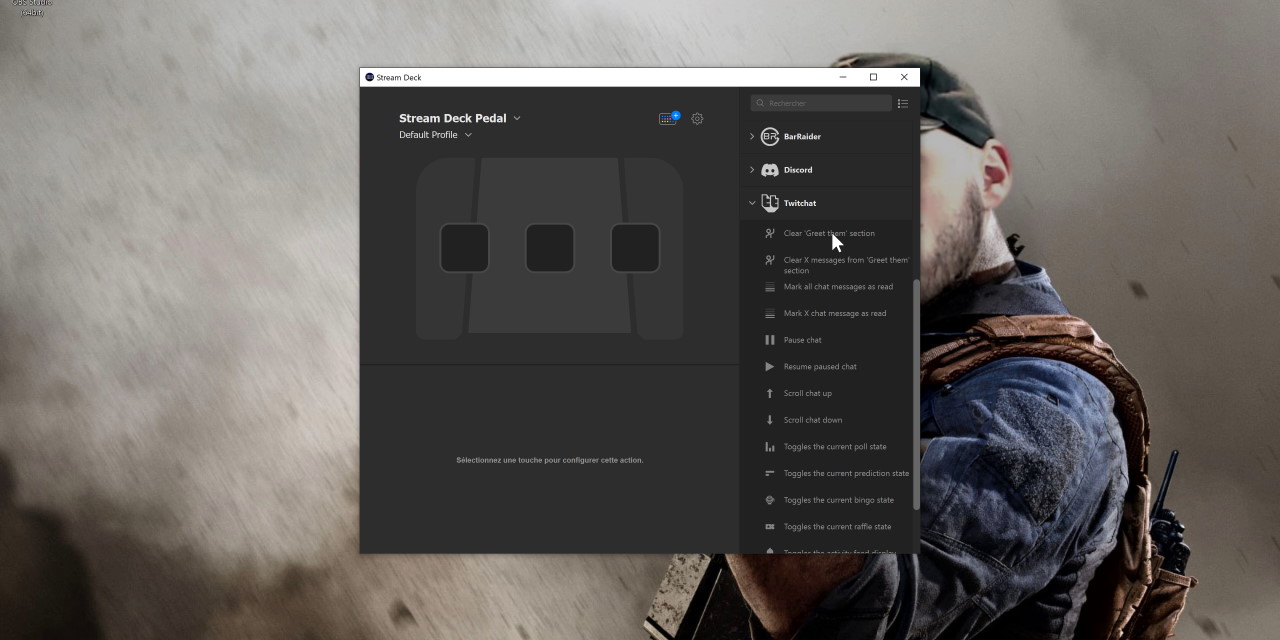Viewport: 1280px width, 640px height.
Task: Collapse the Twitchat plugin category
Action: click(752, 203)
